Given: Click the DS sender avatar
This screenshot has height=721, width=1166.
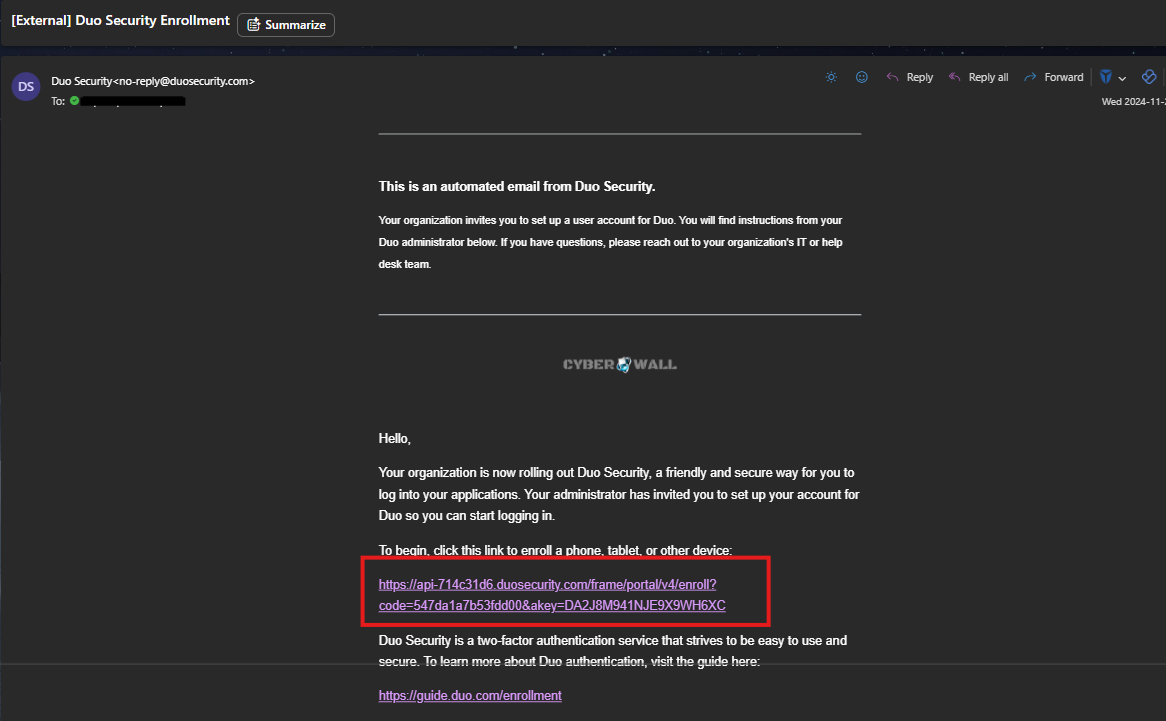Looking at the screenshot, I should coord(26,87).
